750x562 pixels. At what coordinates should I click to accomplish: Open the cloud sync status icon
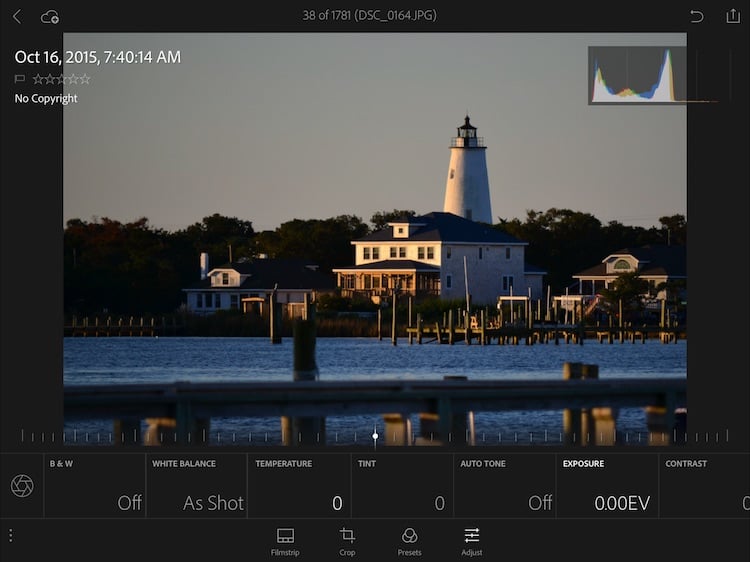[x=50, y=16]
